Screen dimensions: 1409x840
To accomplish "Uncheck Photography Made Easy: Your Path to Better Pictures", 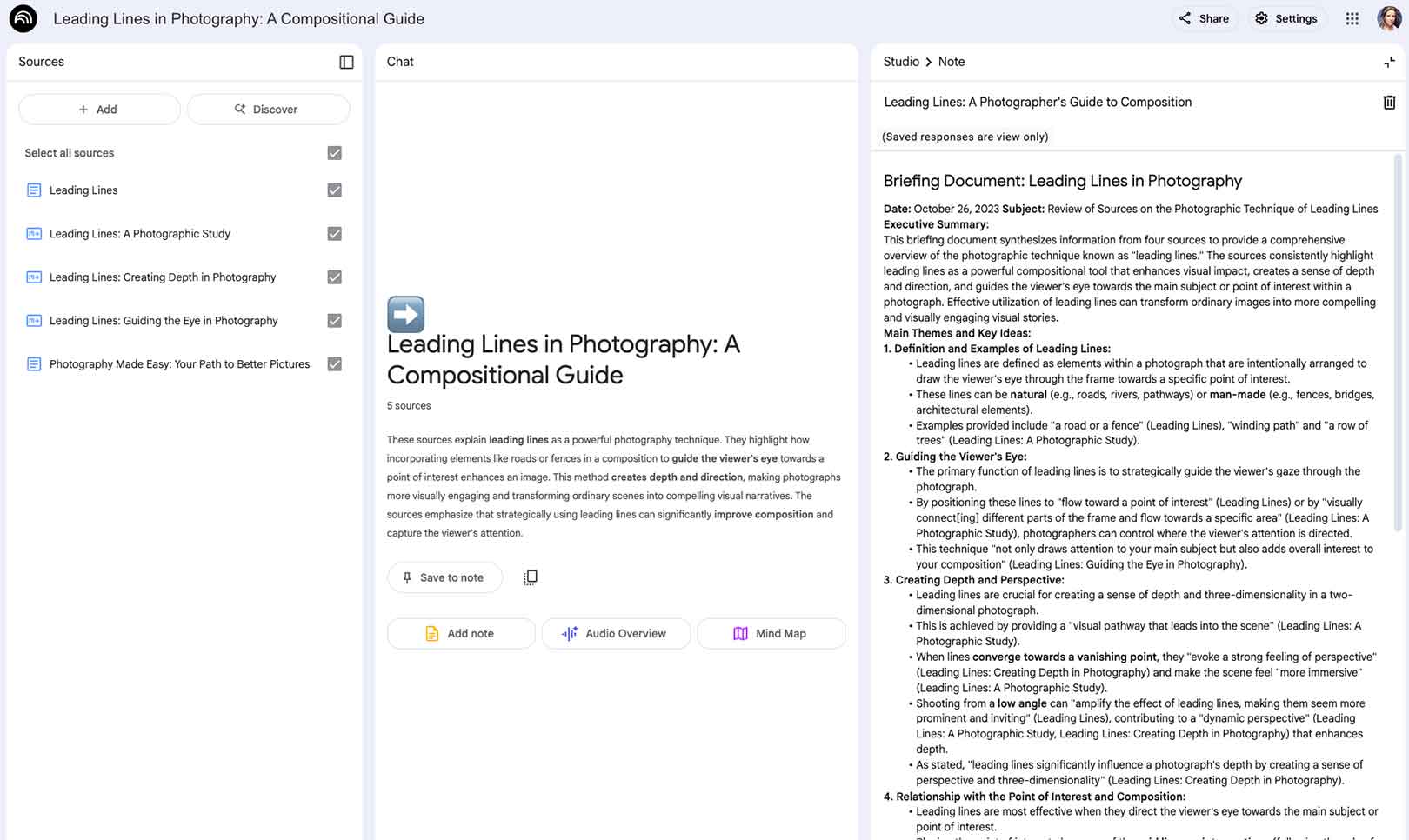I will [x=334, y=363].
